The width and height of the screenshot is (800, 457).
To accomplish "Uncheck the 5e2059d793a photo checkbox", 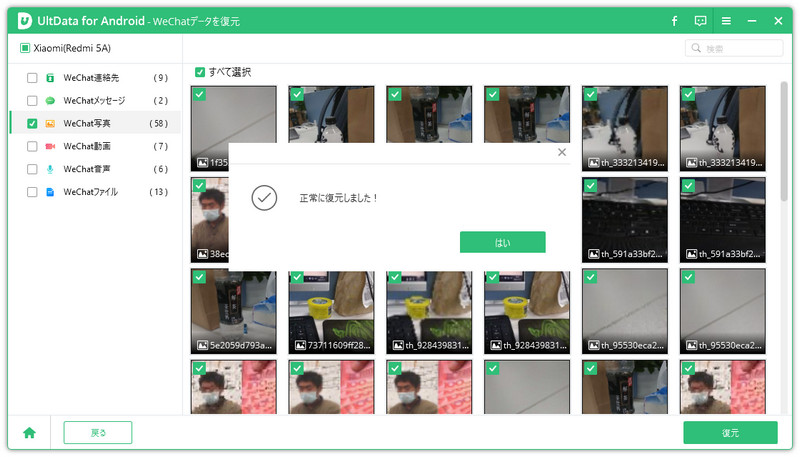I will pos(199,277).
